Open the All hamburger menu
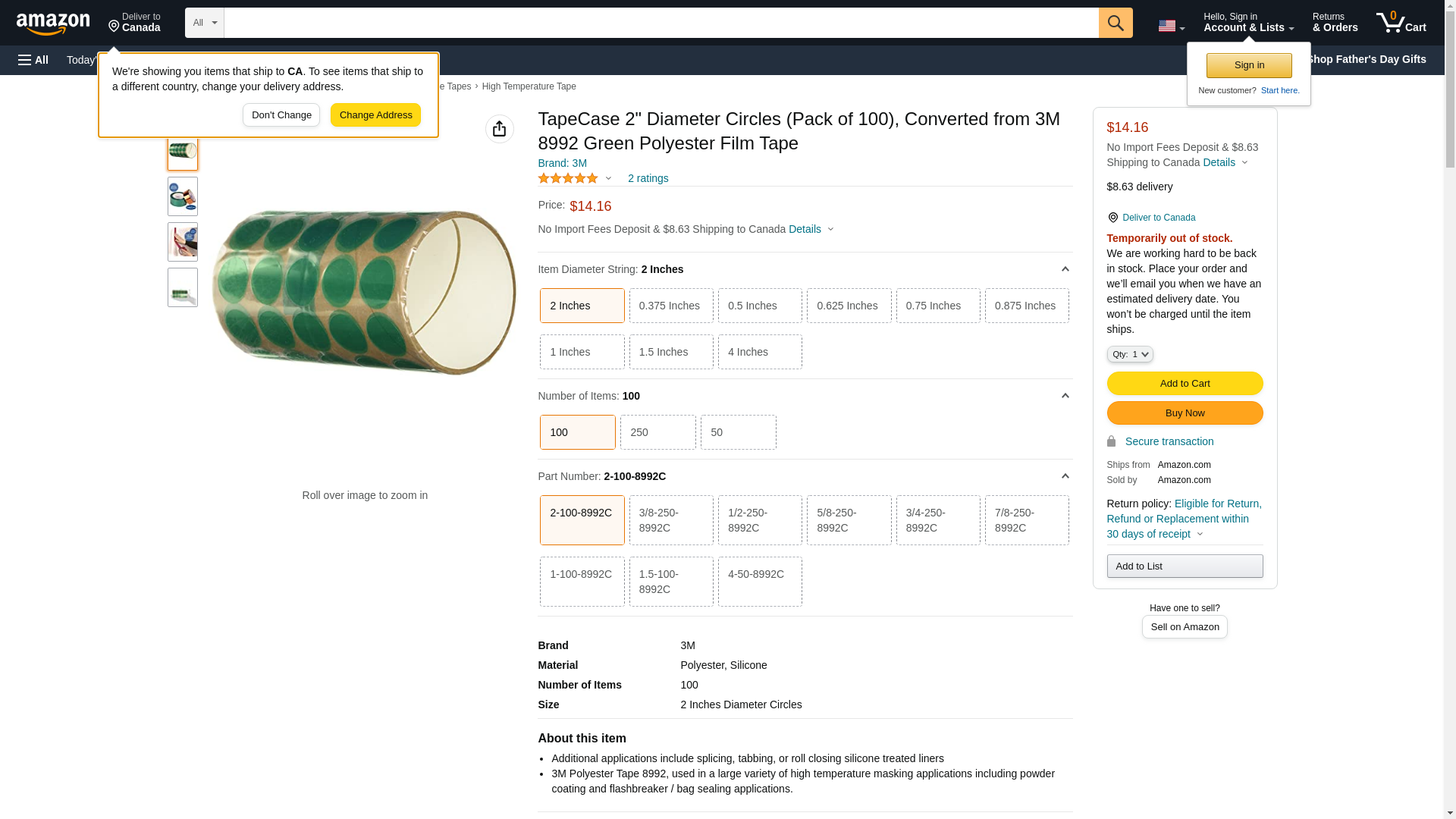 coord(33,60)
